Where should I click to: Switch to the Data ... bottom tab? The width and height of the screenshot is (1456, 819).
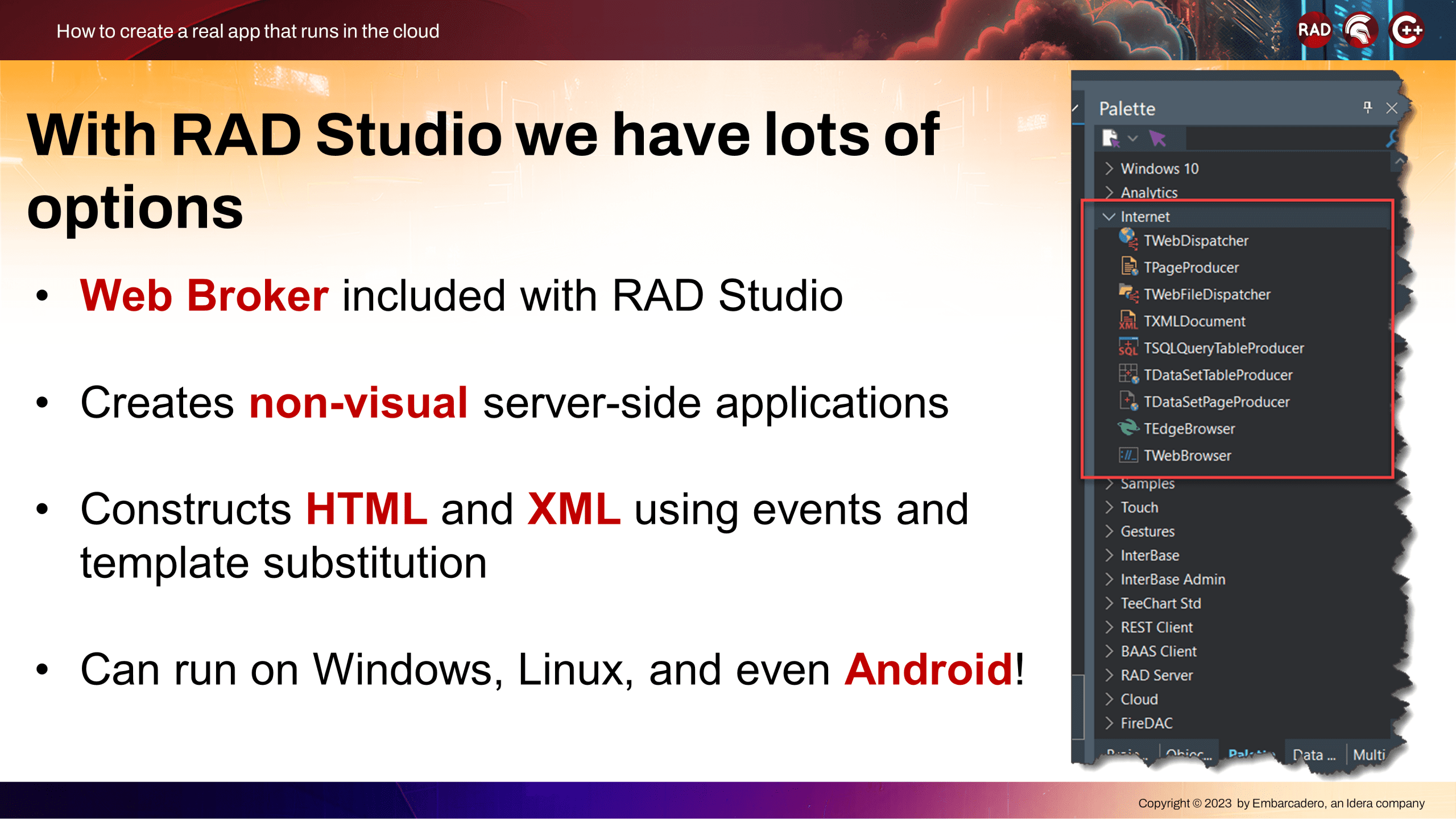(x=1313, y=755)
